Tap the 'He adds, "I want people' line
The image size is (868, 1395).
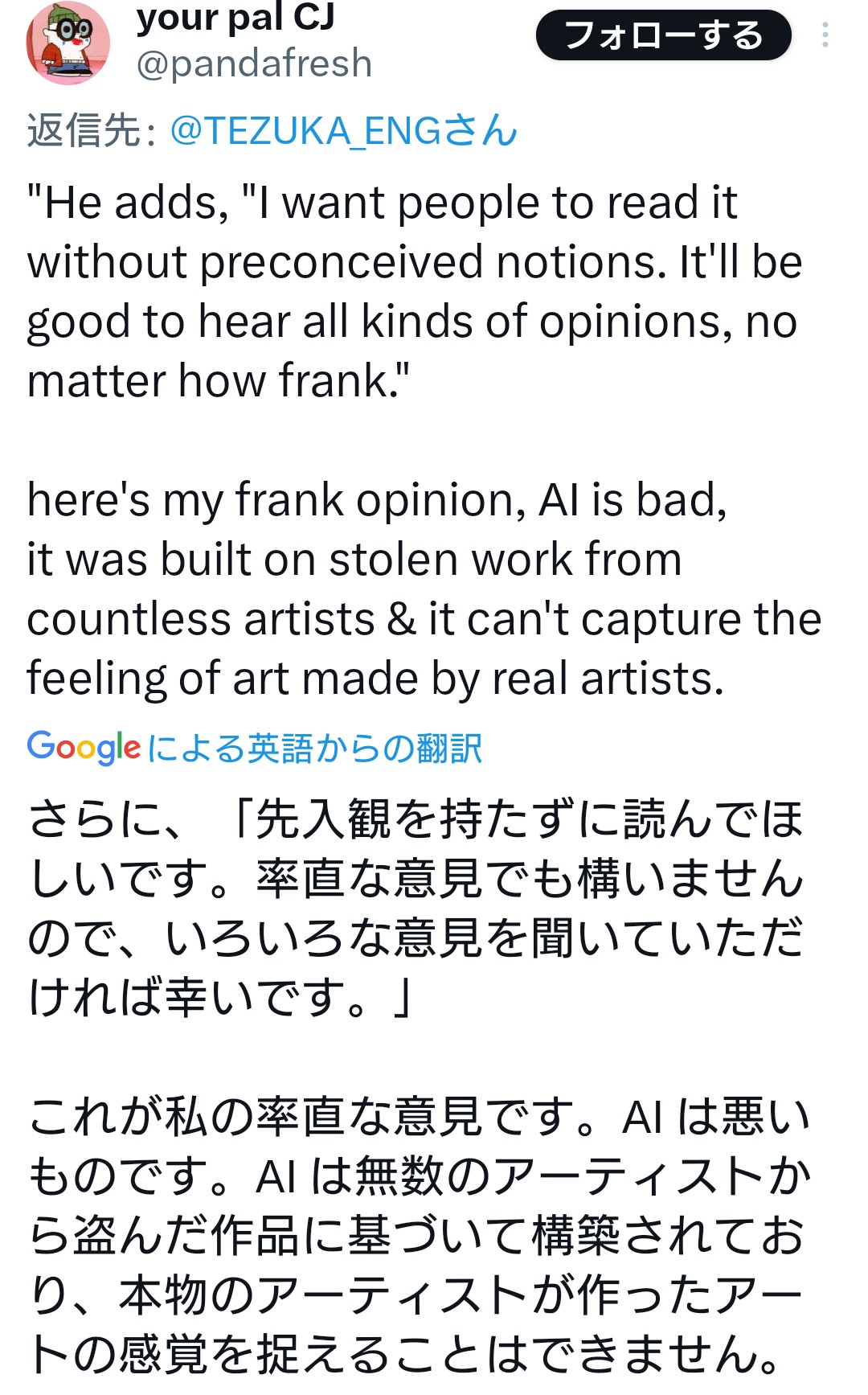pos(382,203)
